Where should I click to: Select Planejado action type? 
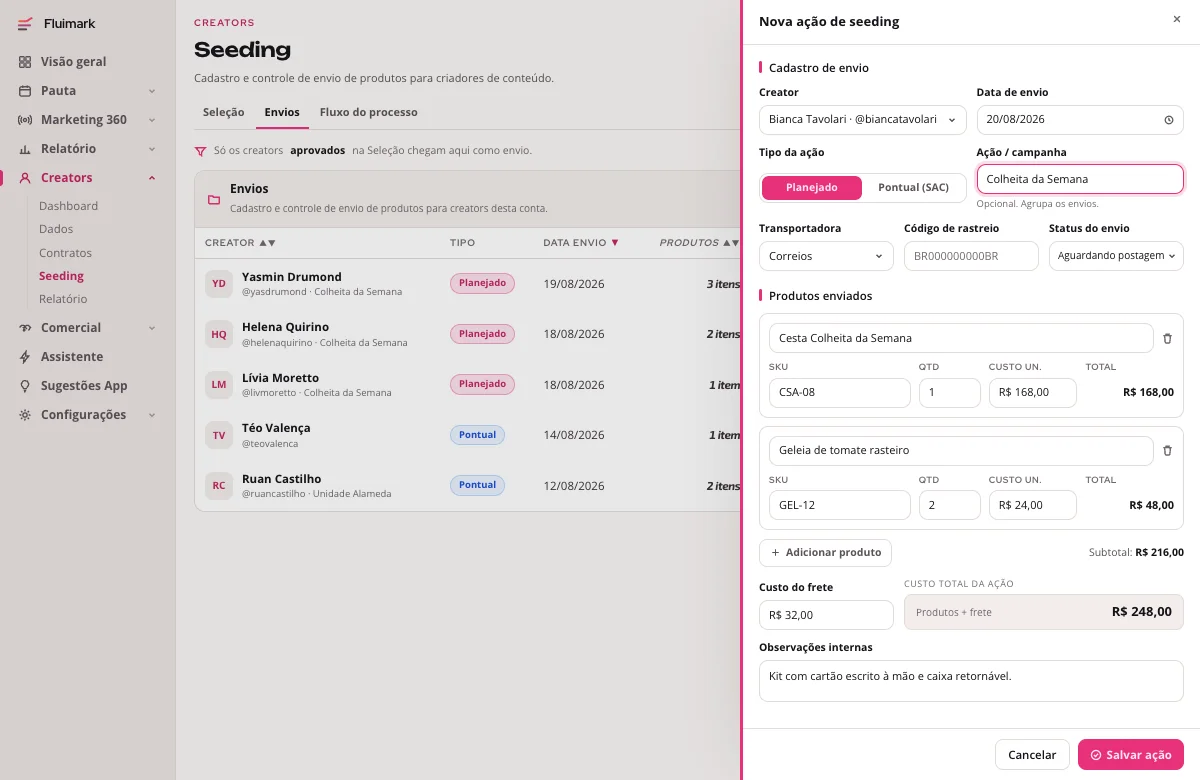point(812,188)
